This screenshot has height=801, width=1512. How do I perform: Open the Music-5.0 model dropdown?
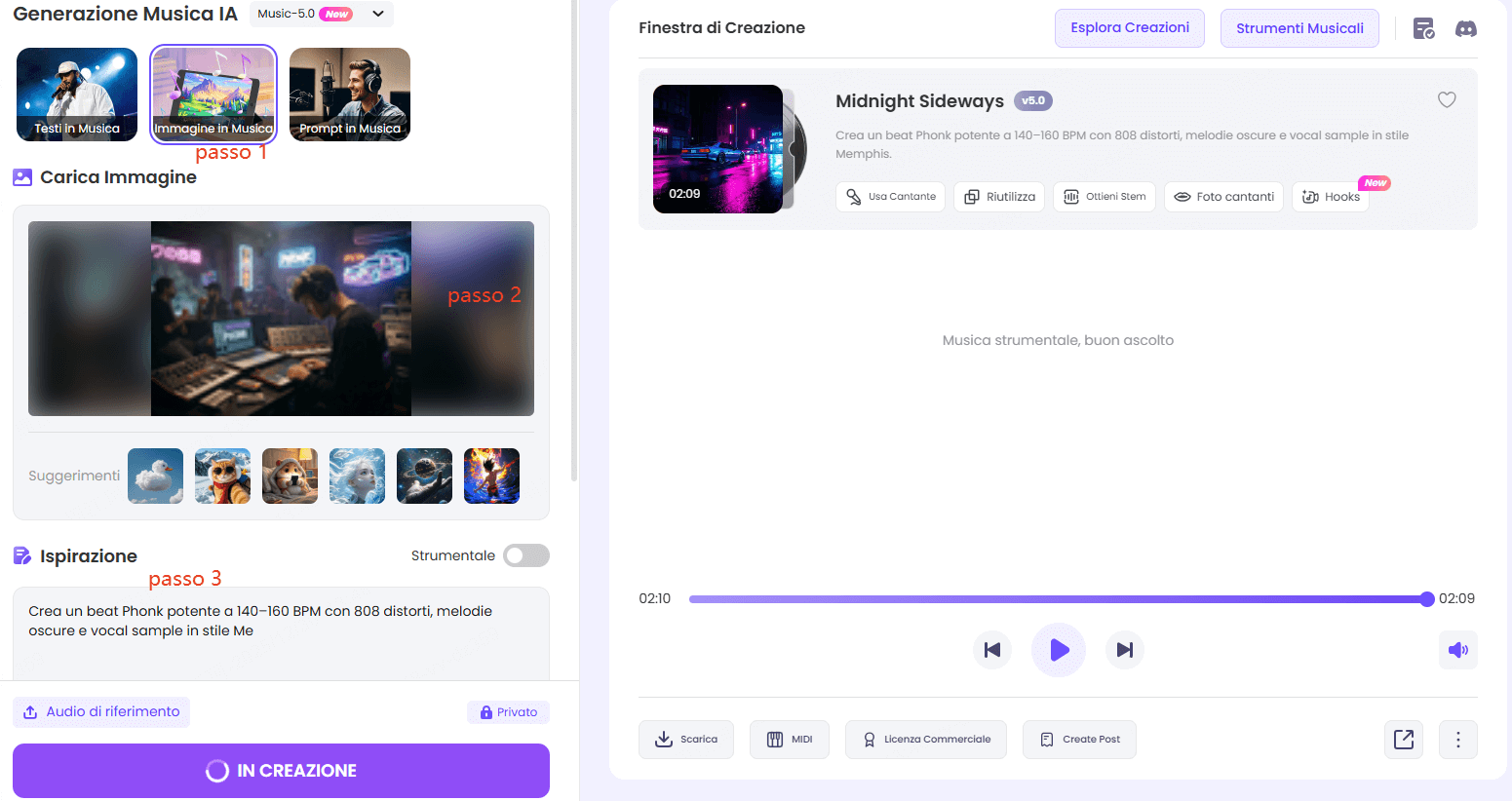[322, 14]
